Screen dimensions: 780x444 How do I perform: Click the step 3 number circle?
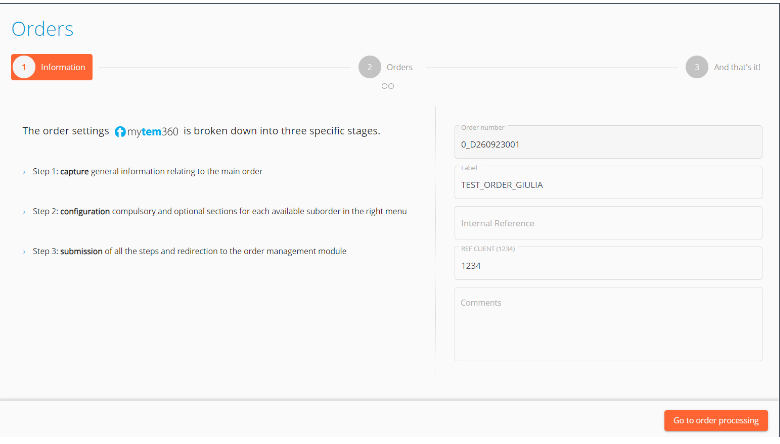pos(696,67)
